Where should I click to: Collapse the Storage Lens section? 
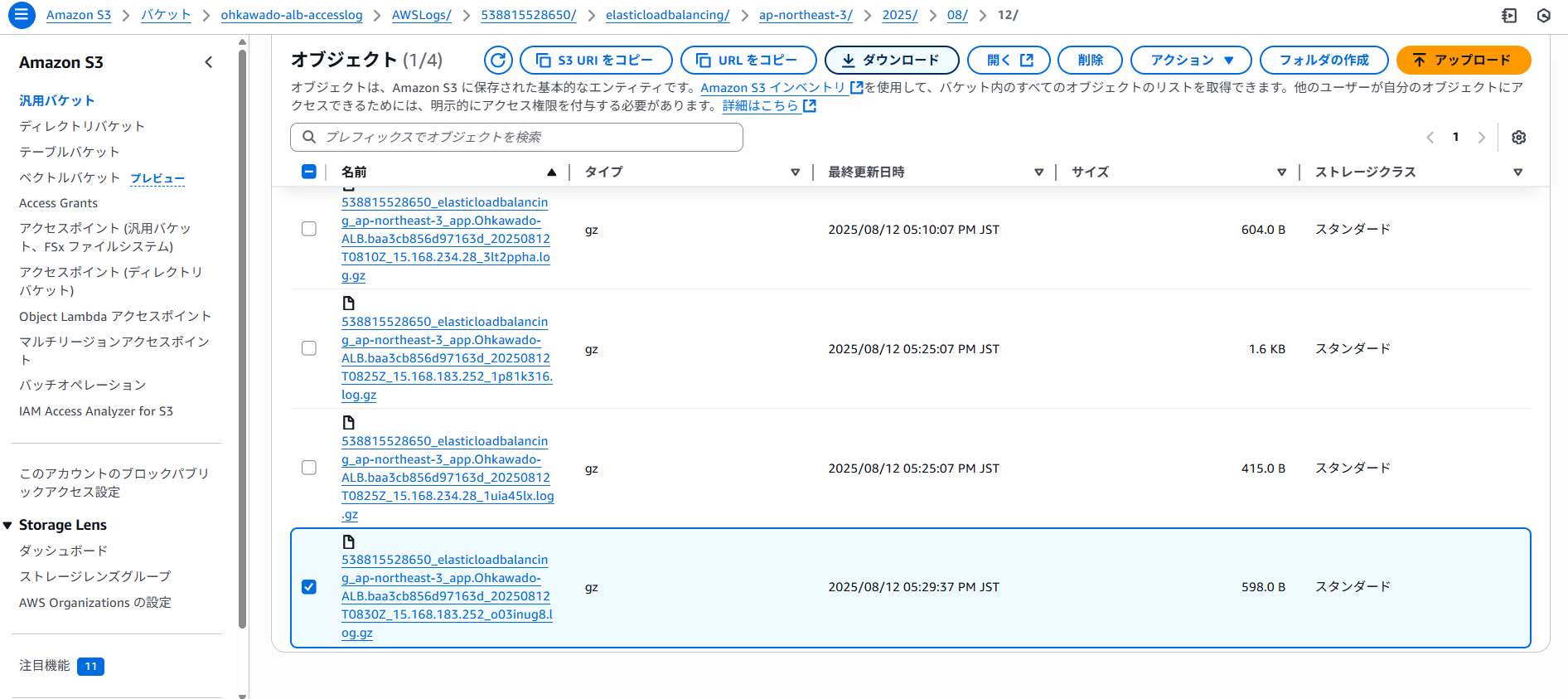pos(7,525)
